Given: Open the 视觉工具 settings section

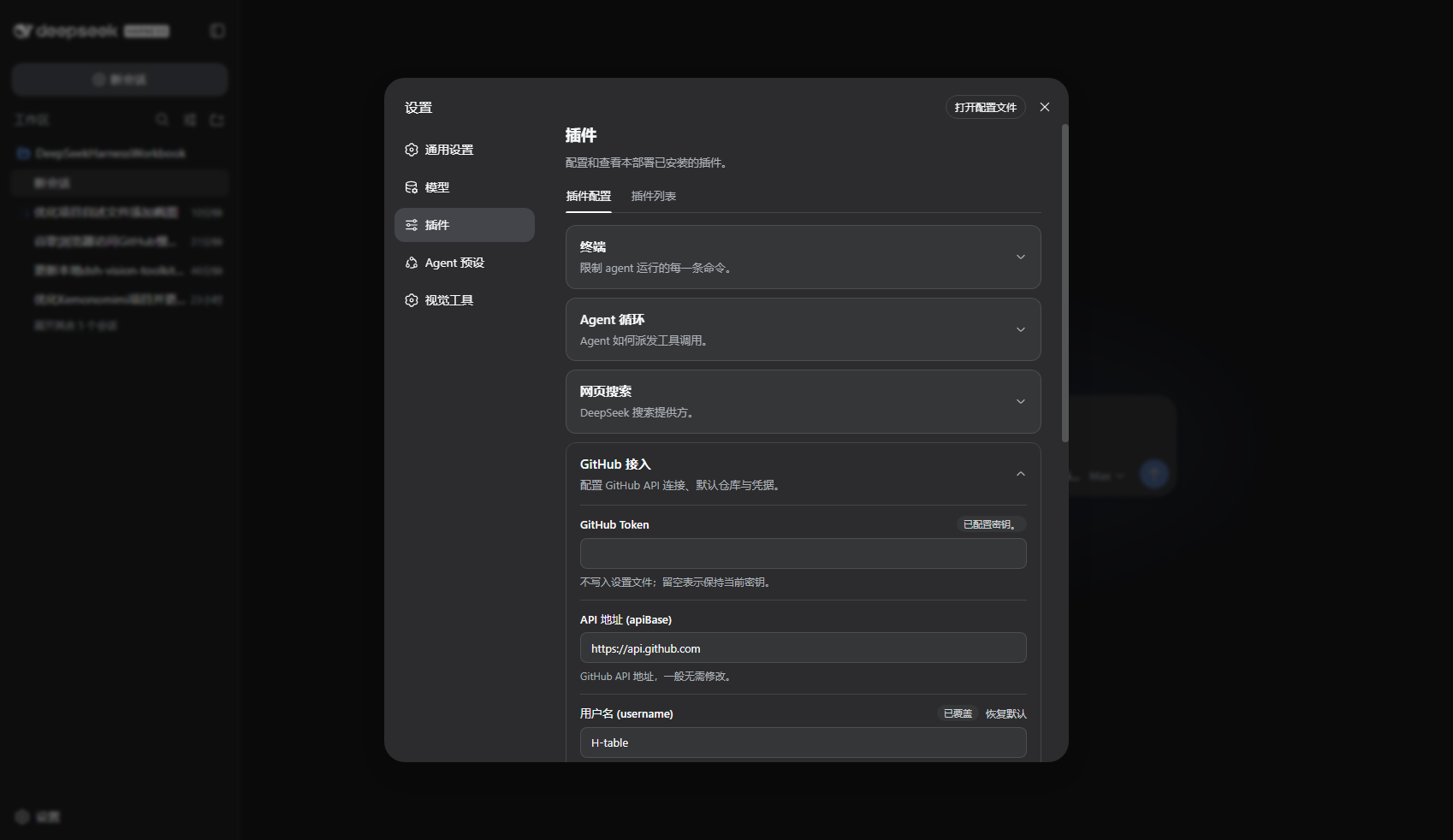Looking at the screenshot, I should [x=465, y=300].
